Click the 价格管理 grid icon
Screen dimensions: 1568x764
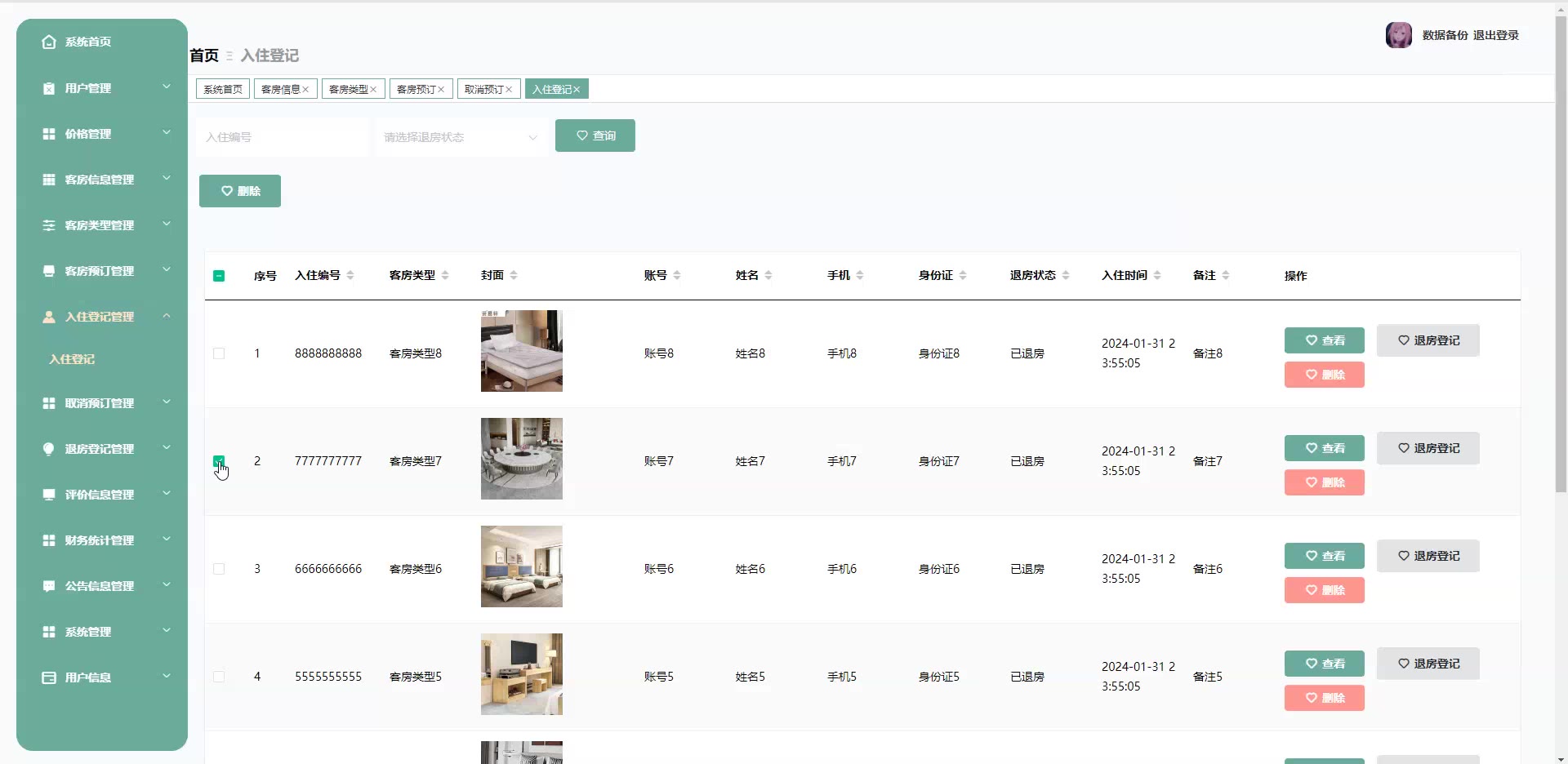pyautogui.click(x=49, y=134)
